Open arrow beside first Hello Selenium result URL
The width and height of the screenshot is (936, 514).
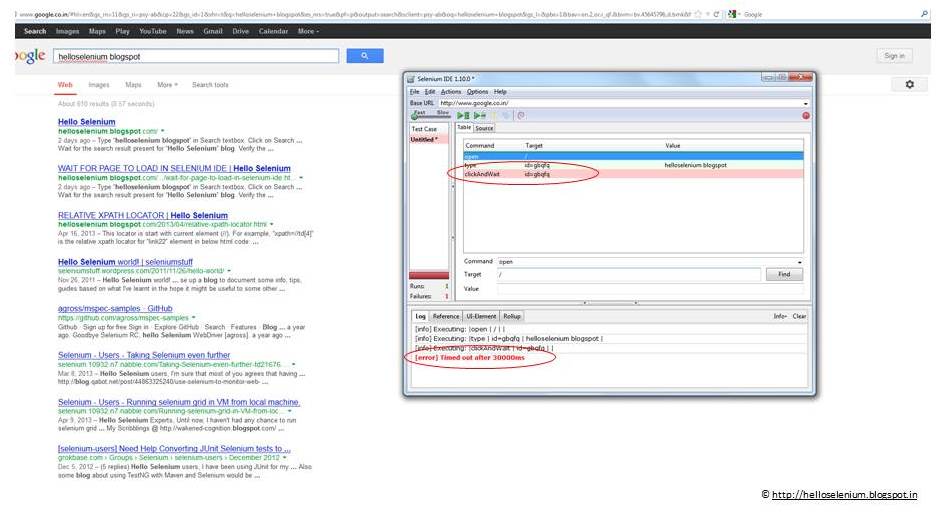162,131
